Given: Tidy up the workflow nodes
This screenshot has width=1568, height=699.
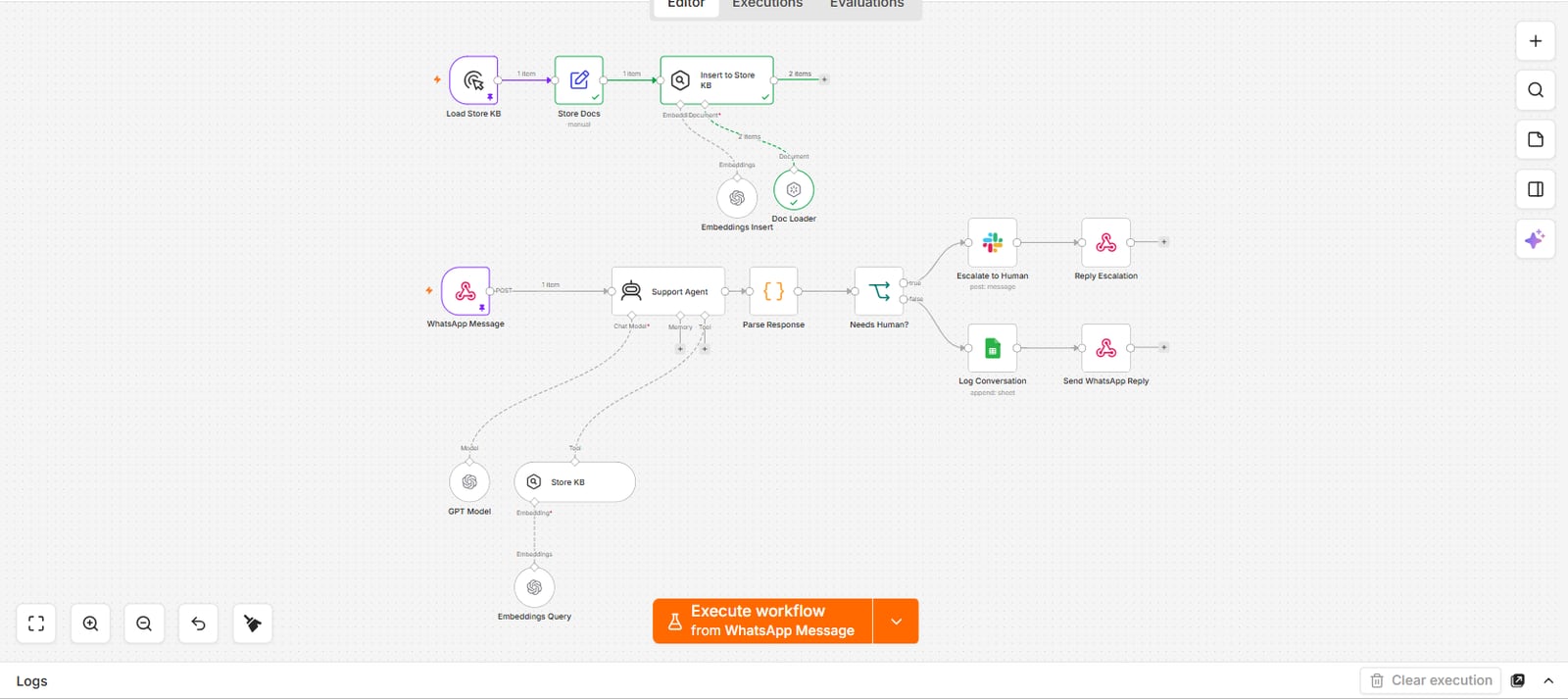Looking at the screenshot, I should (x=252, y=624).
